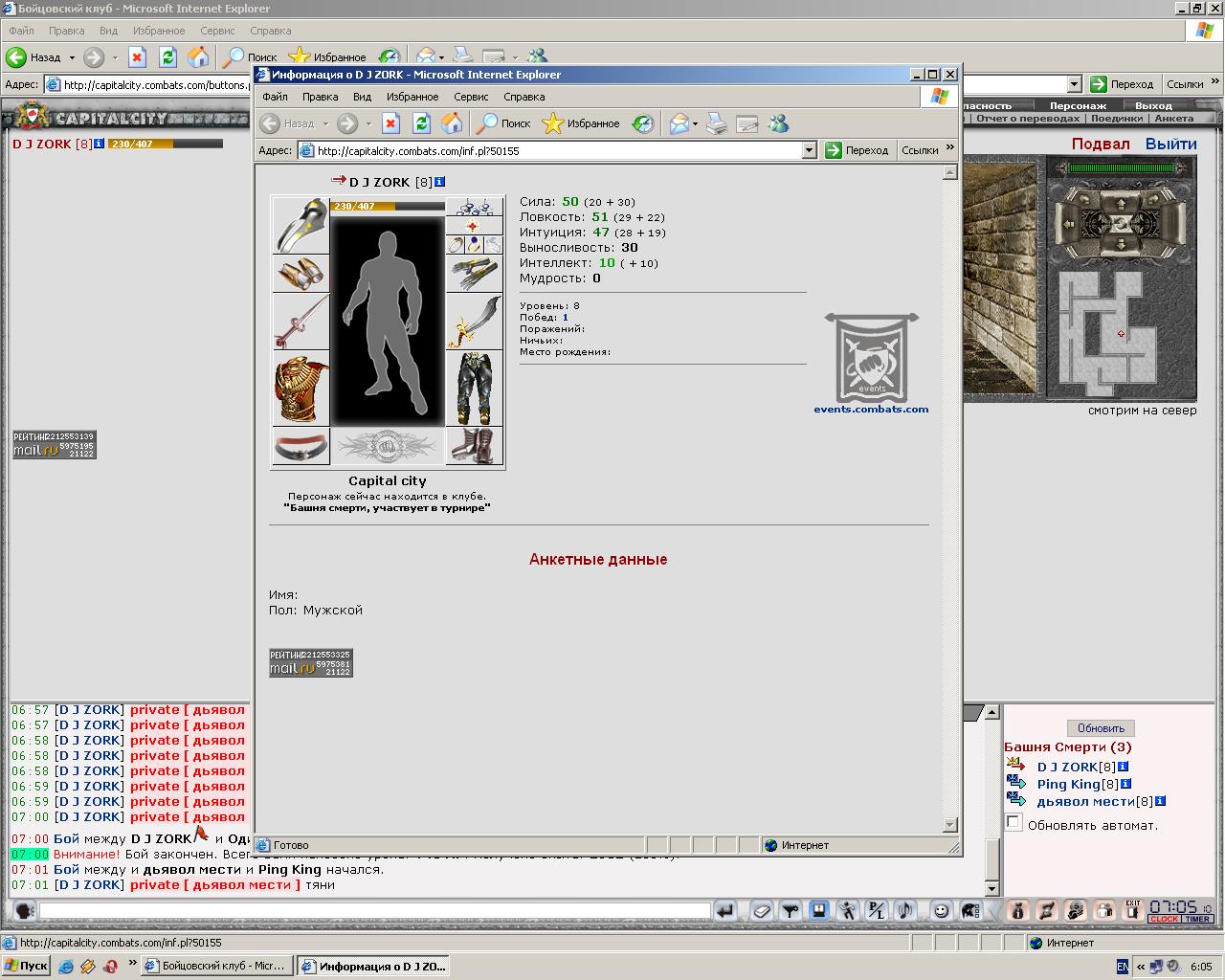Click the Обновить button in player list
Screen dimensions: 1225x980
click(1101, 728)
